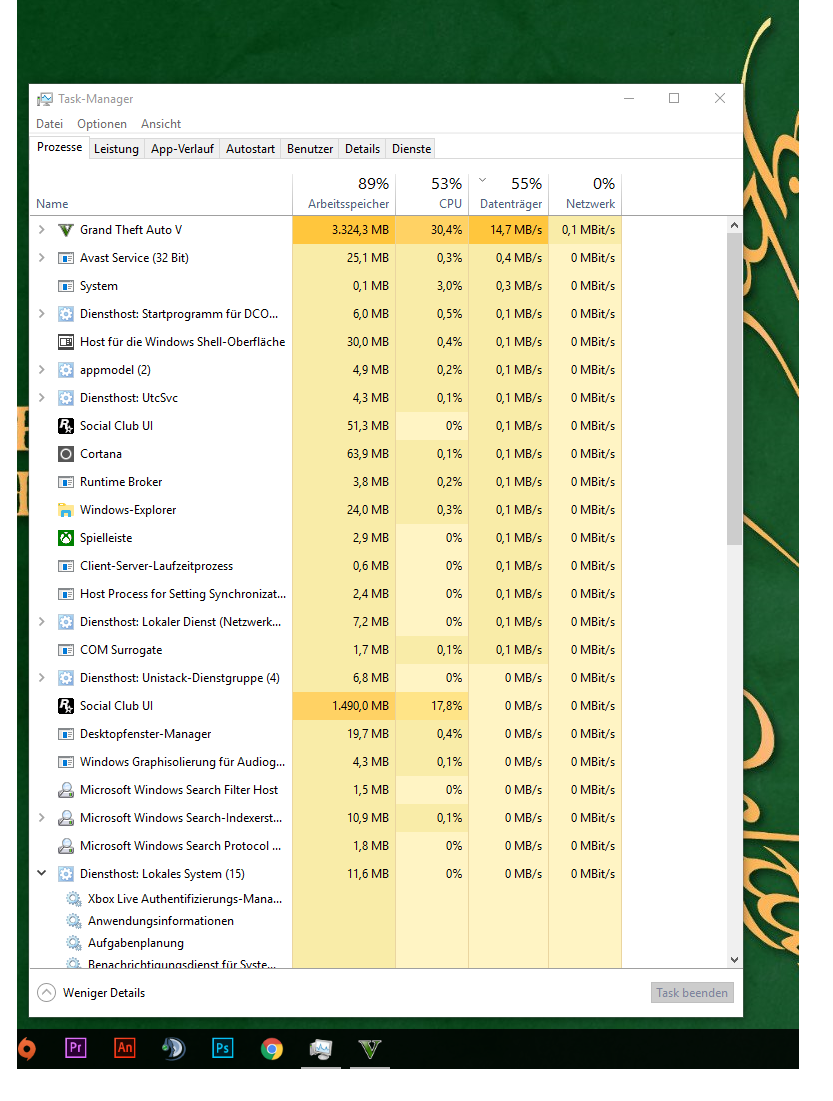Select Host Process for Setting Synchronizat... row
The height and width of the screenshot is (1101, 833).
326,594
